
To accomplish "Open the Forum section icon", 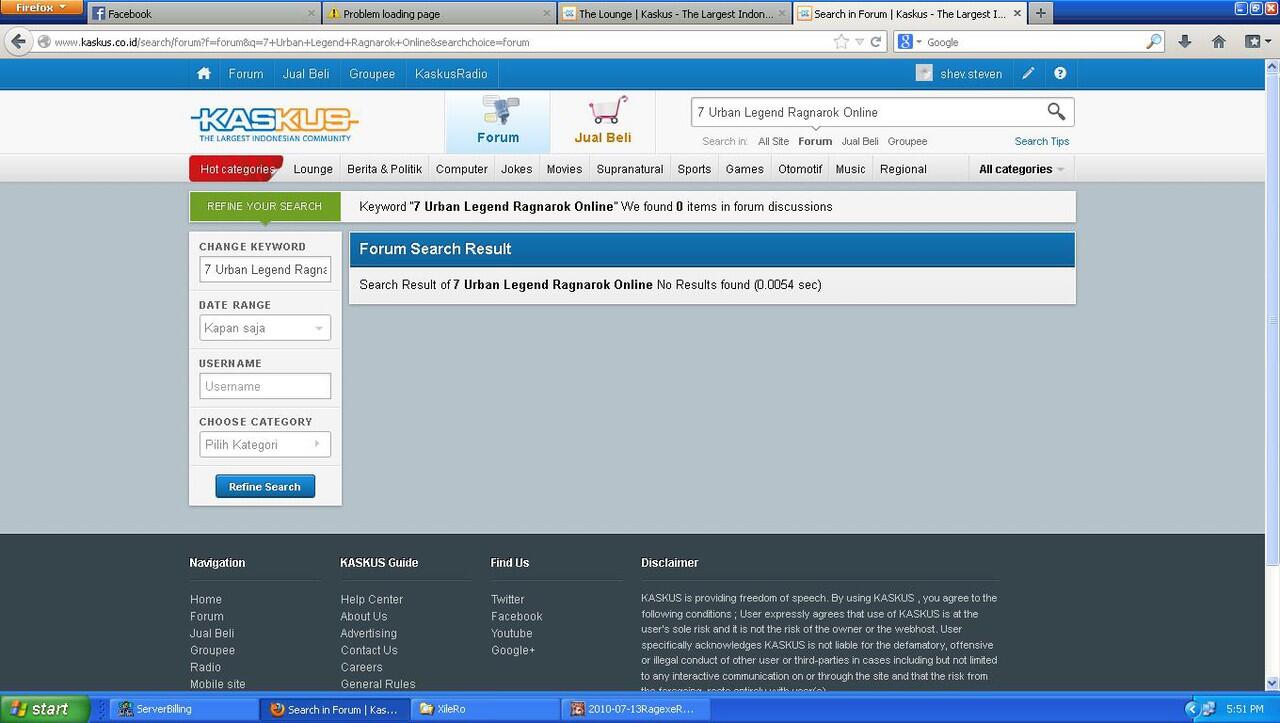I will 498,110.
